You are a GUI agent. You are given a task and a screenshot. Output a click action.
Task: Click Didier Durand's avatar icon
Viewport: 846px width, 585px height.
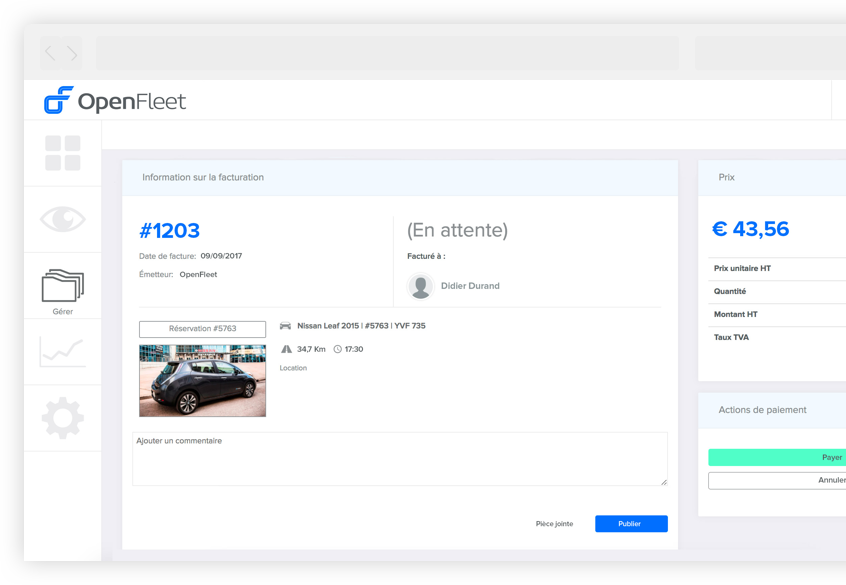420,285
